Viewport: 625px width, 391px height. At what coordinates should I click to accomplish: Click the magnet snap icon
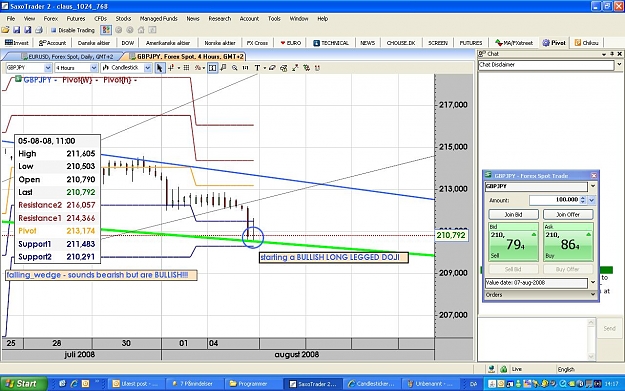click(318, 68)
